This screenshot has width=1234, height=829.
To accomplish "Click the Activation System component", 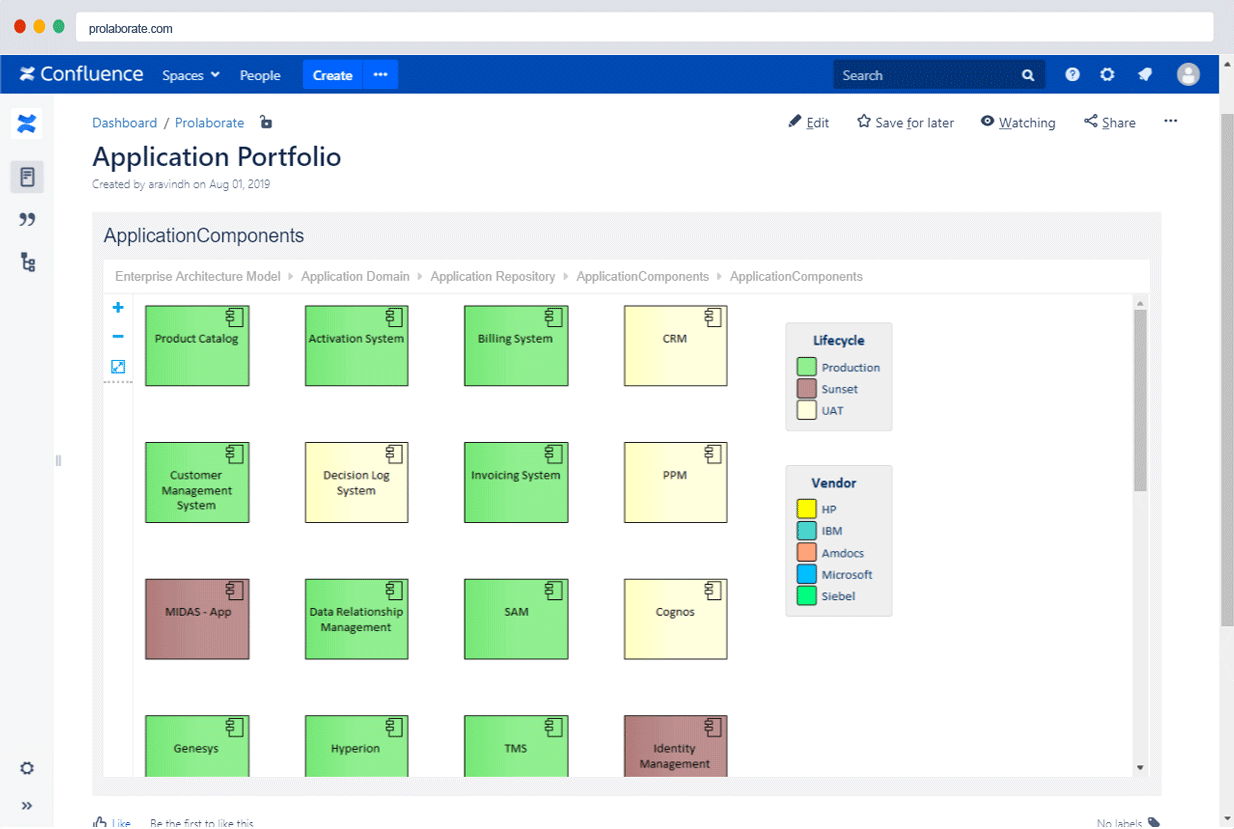I will [356, 346].
